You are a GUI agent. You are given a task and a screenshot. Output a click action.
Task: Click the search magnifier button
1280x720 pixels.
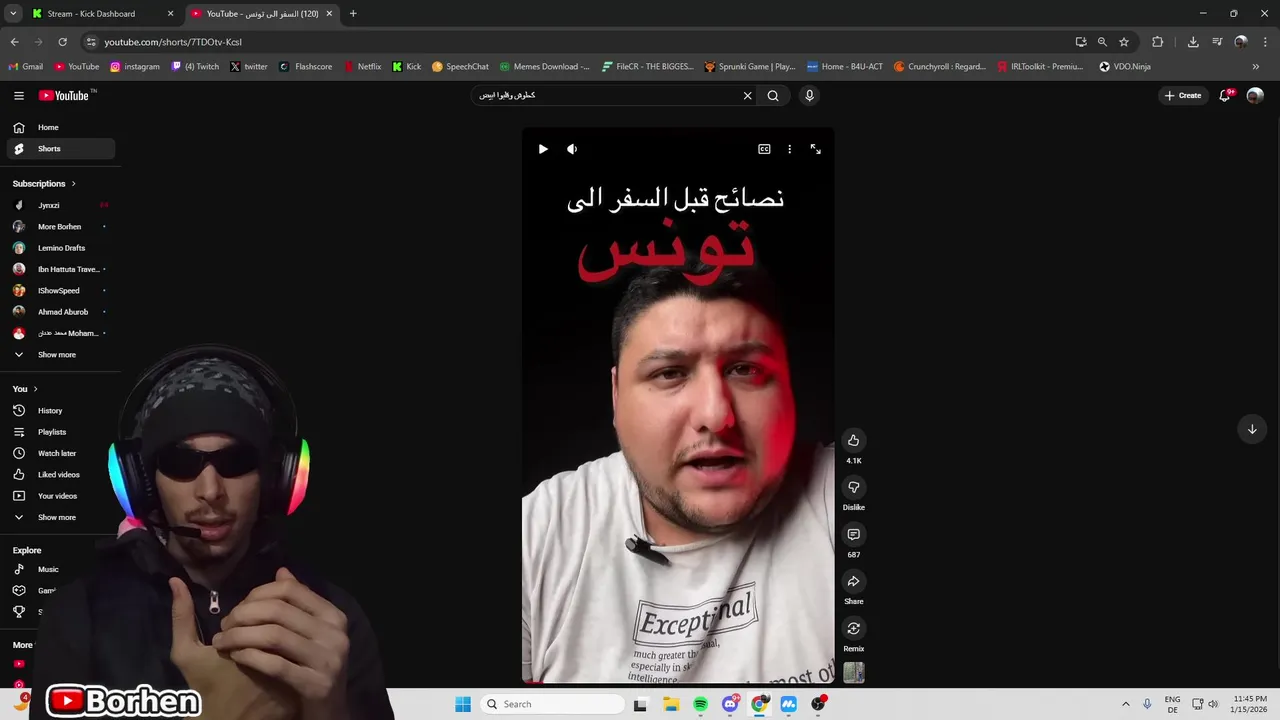[x=773, y=96]
